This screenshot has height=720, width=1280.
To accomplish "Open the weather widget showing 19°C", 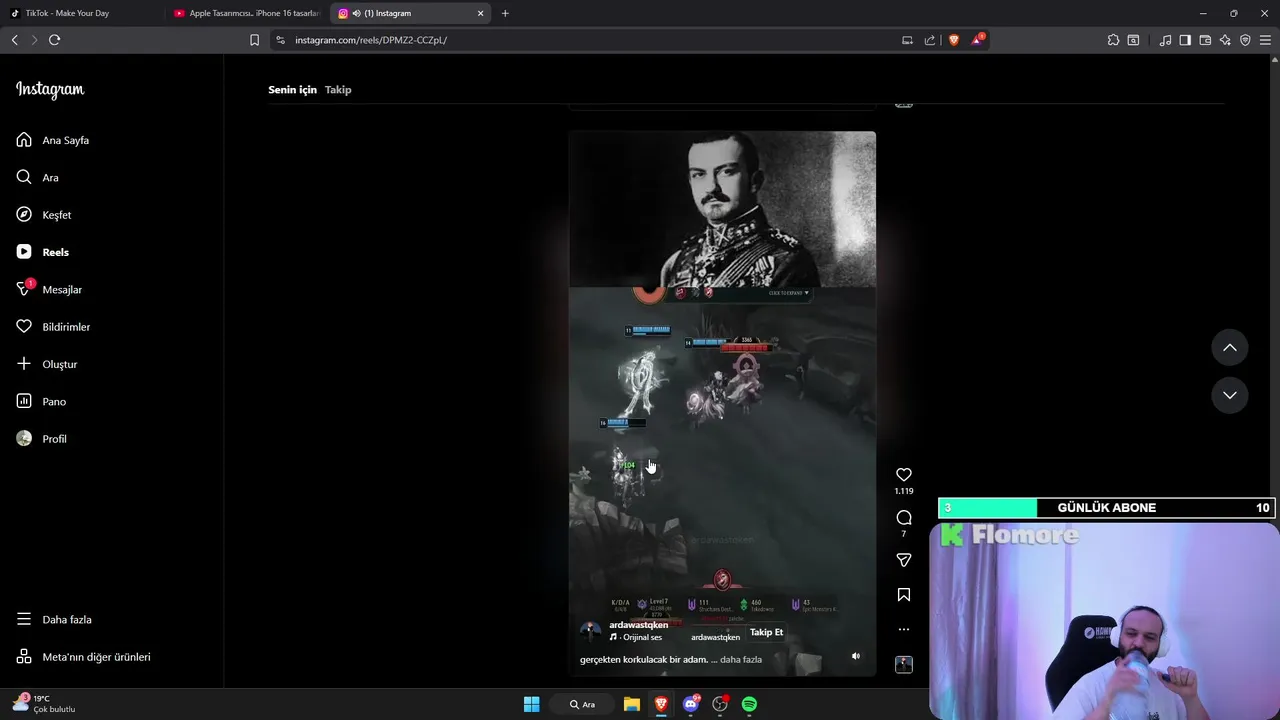I will tap(43, 703).
